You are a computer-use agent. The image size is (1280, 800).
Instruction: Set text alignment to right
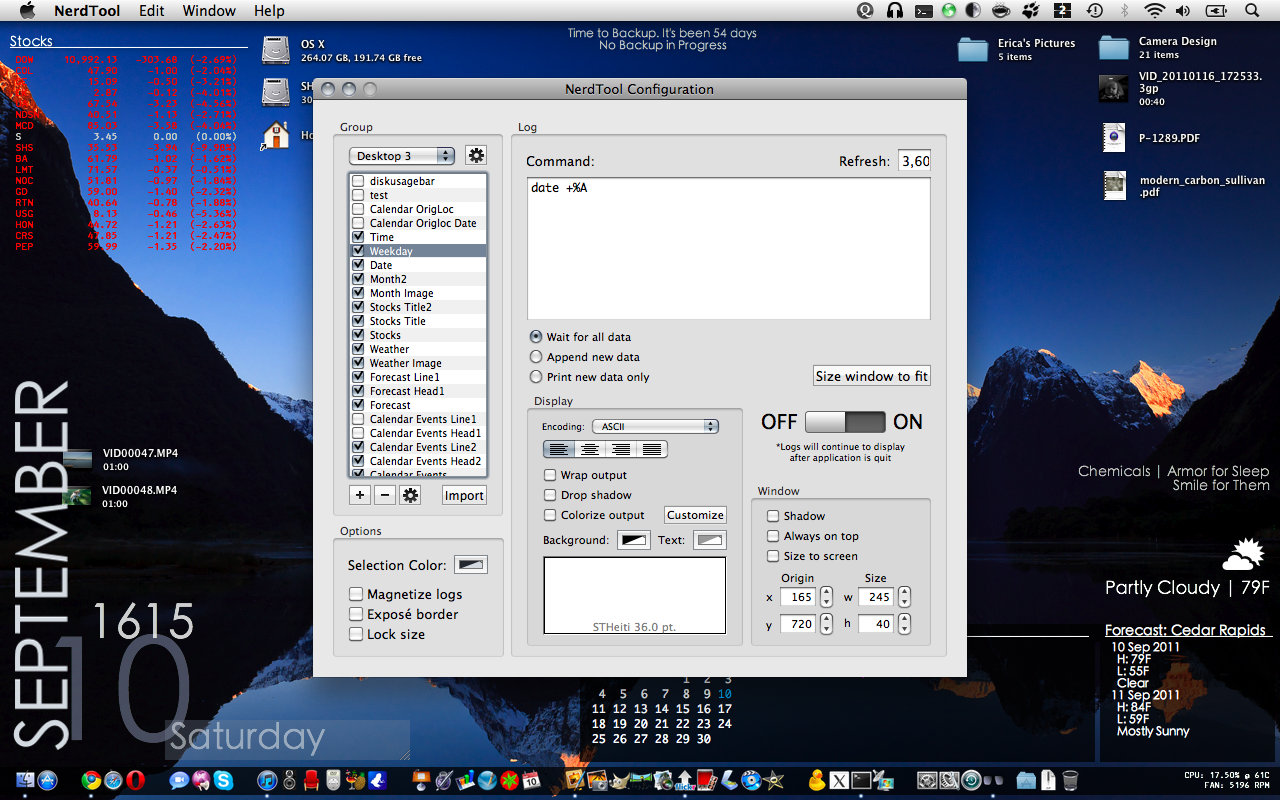(621, 450)
